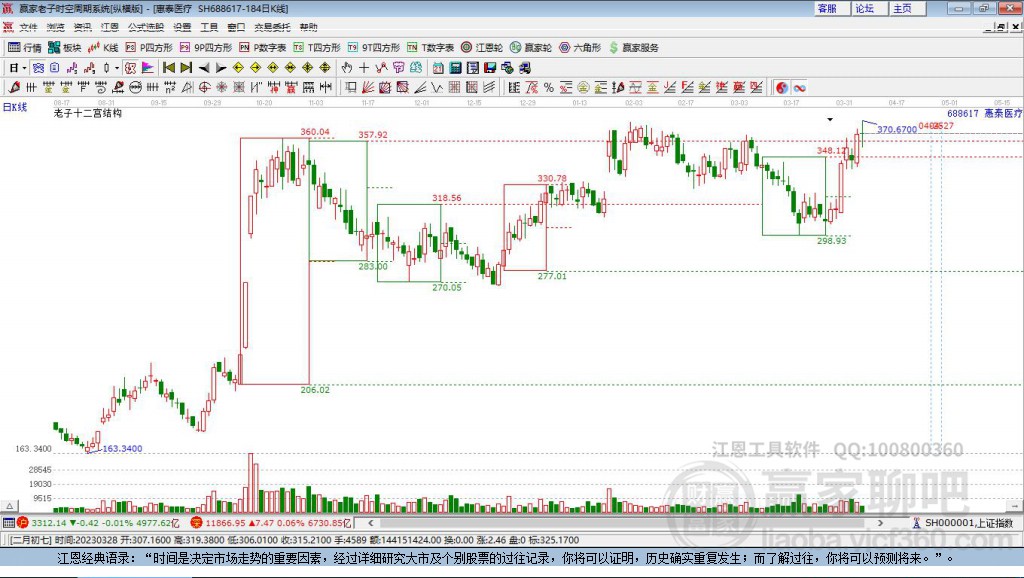
Task: Open the 9P四方形 tool
Action: pos(206,48)
